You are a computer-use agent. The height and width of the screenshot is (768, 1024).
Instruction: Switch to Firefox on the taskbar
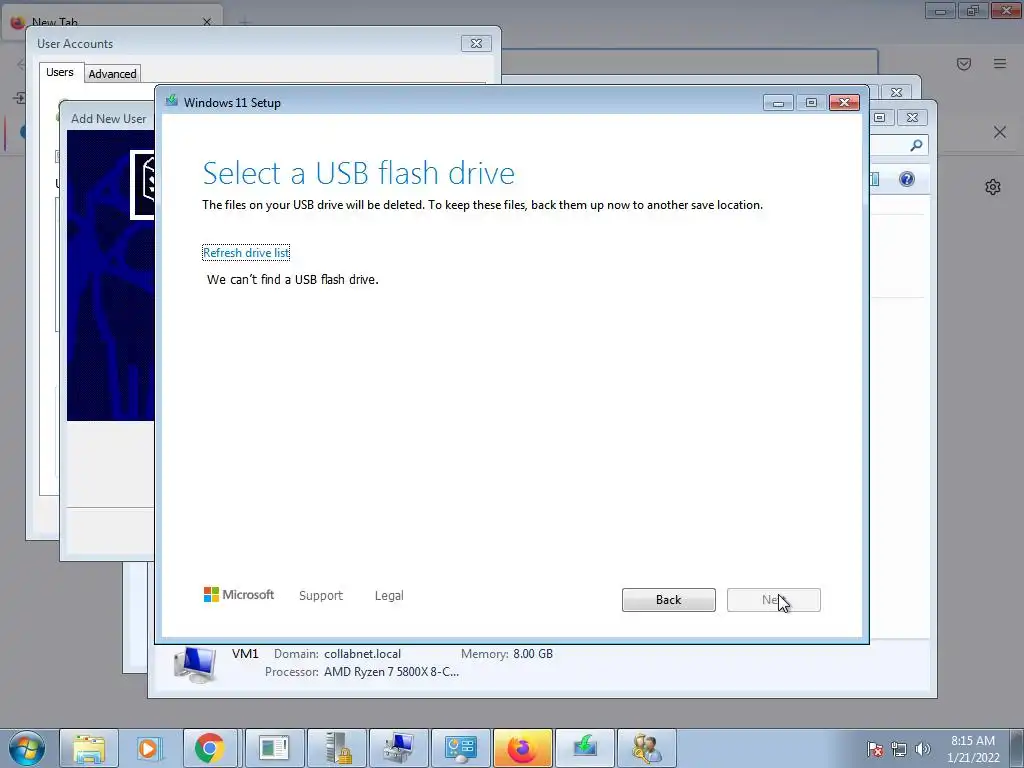click(522, 748)
